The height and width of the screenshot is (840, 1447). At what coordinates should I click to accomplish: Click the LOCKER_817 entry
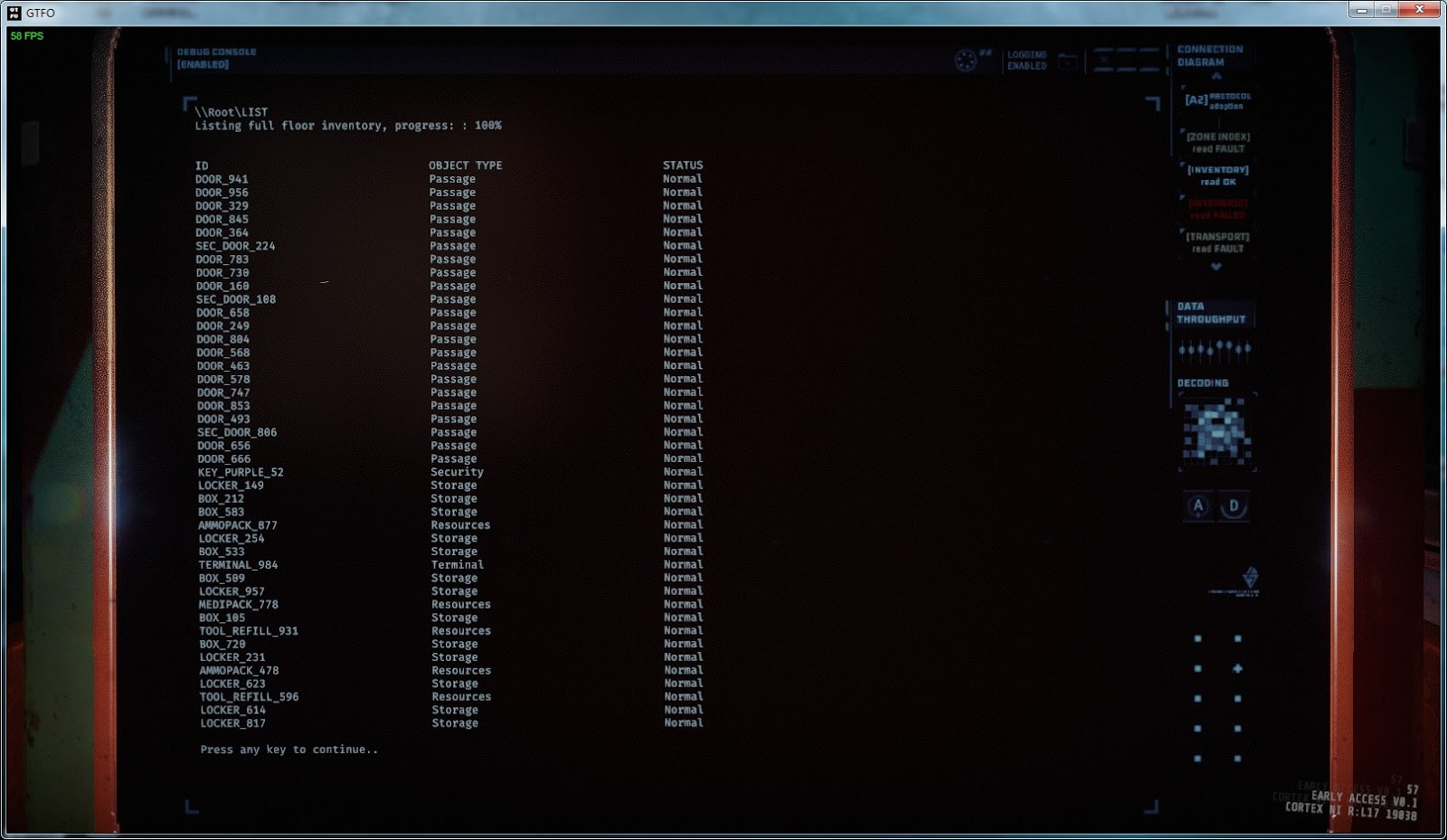click(232, 723)
